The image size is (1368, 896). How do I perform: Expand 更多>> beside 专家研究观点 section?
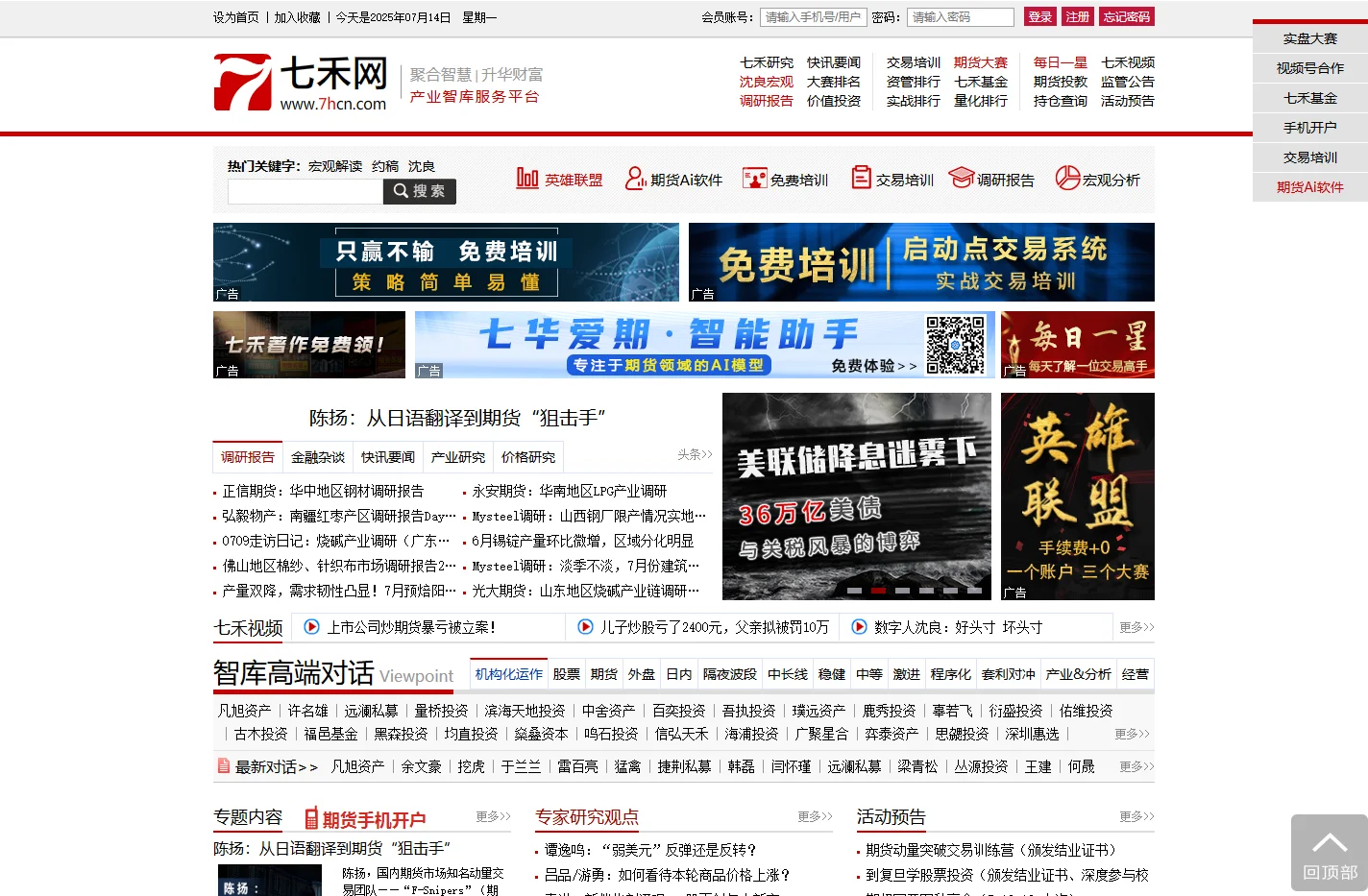click(815, 816)
